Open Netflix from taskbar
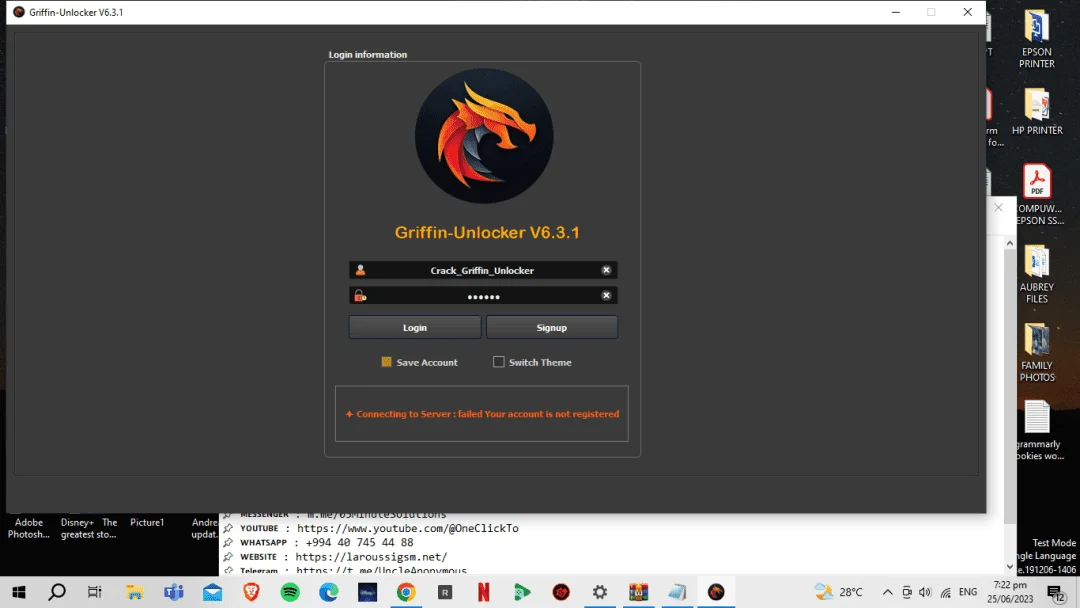Viewport: 1080px width, 608px height. (x=484, y=592)
